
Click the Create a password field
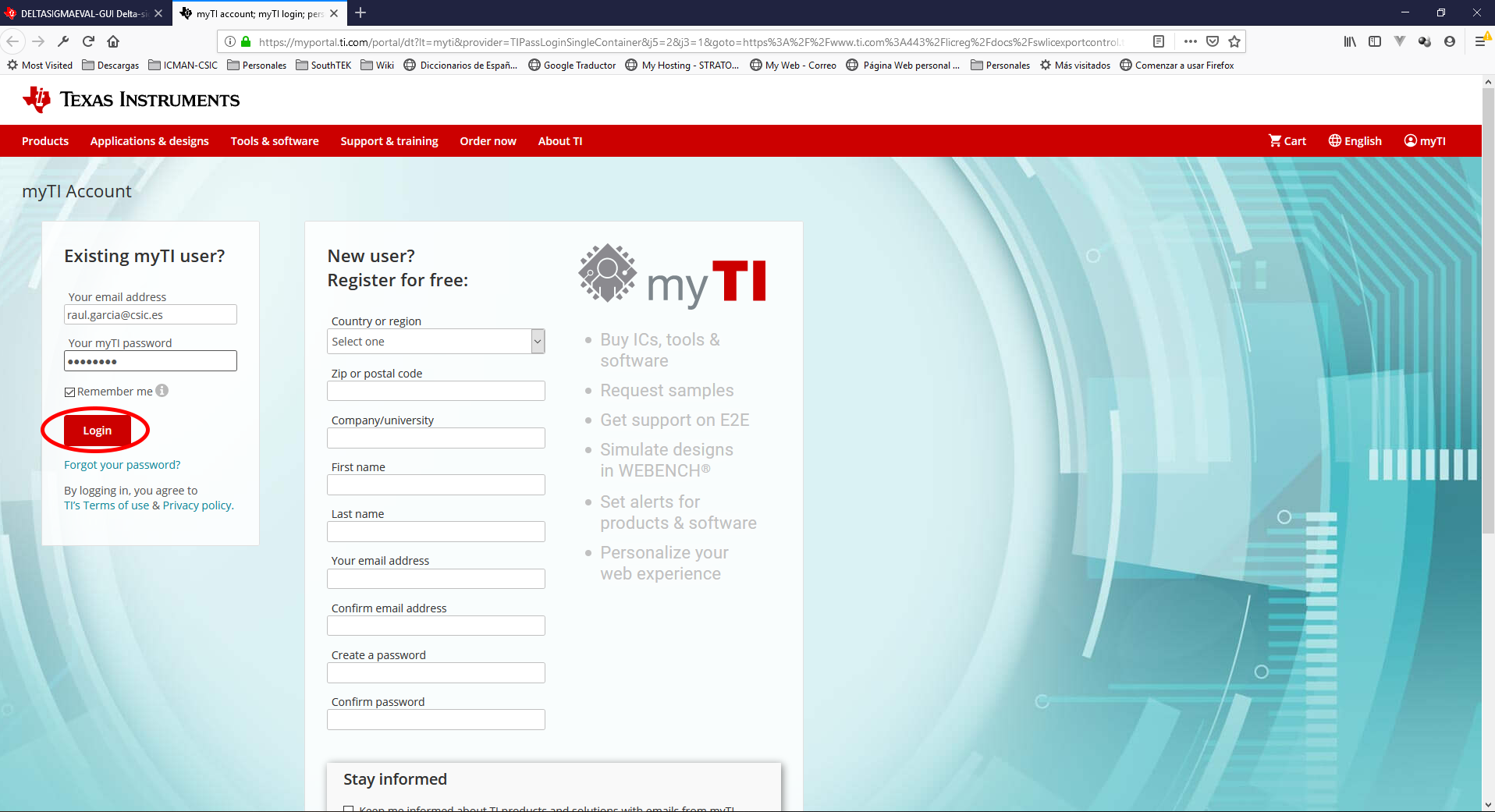436,672
